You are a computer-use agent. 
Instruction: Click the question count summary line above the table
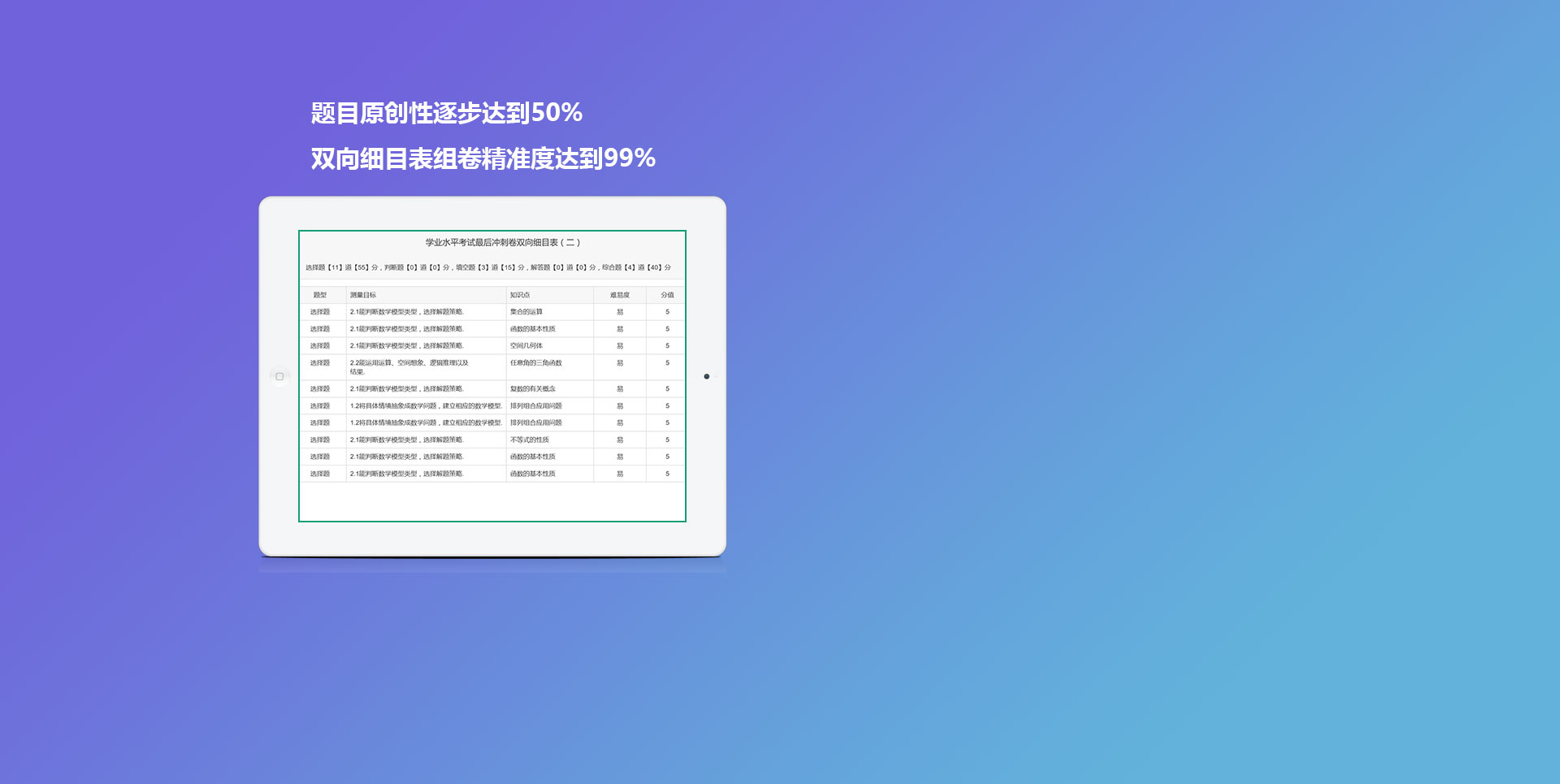[x=487, y=267]
